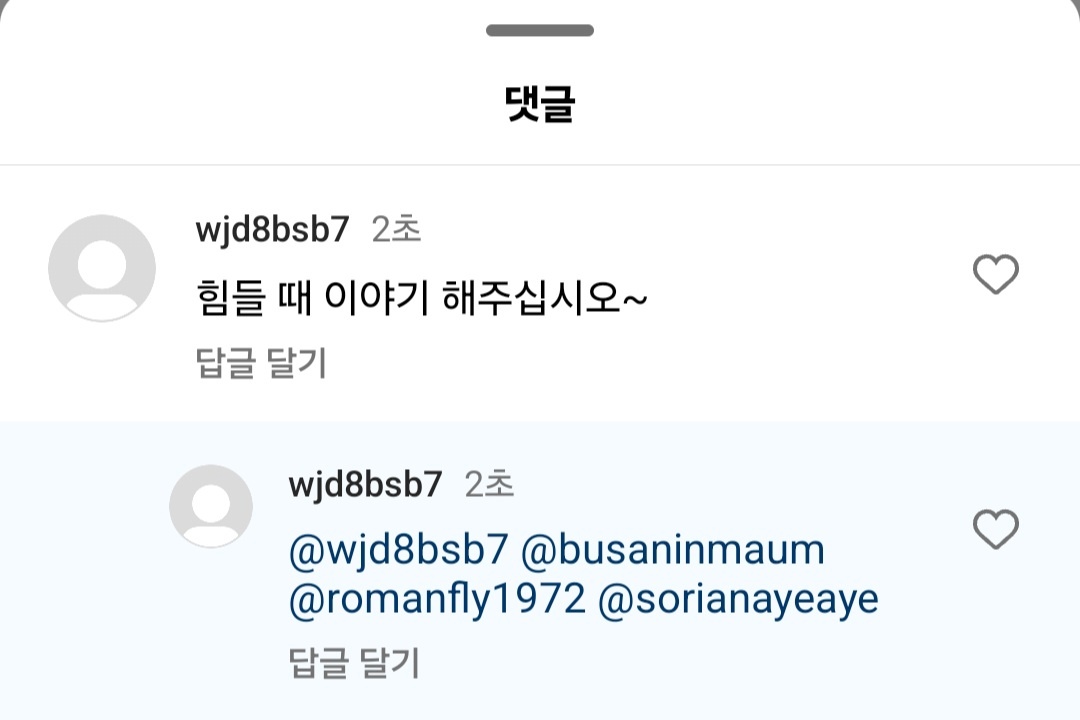Tap the '댓글' header title

pos(540,104)
